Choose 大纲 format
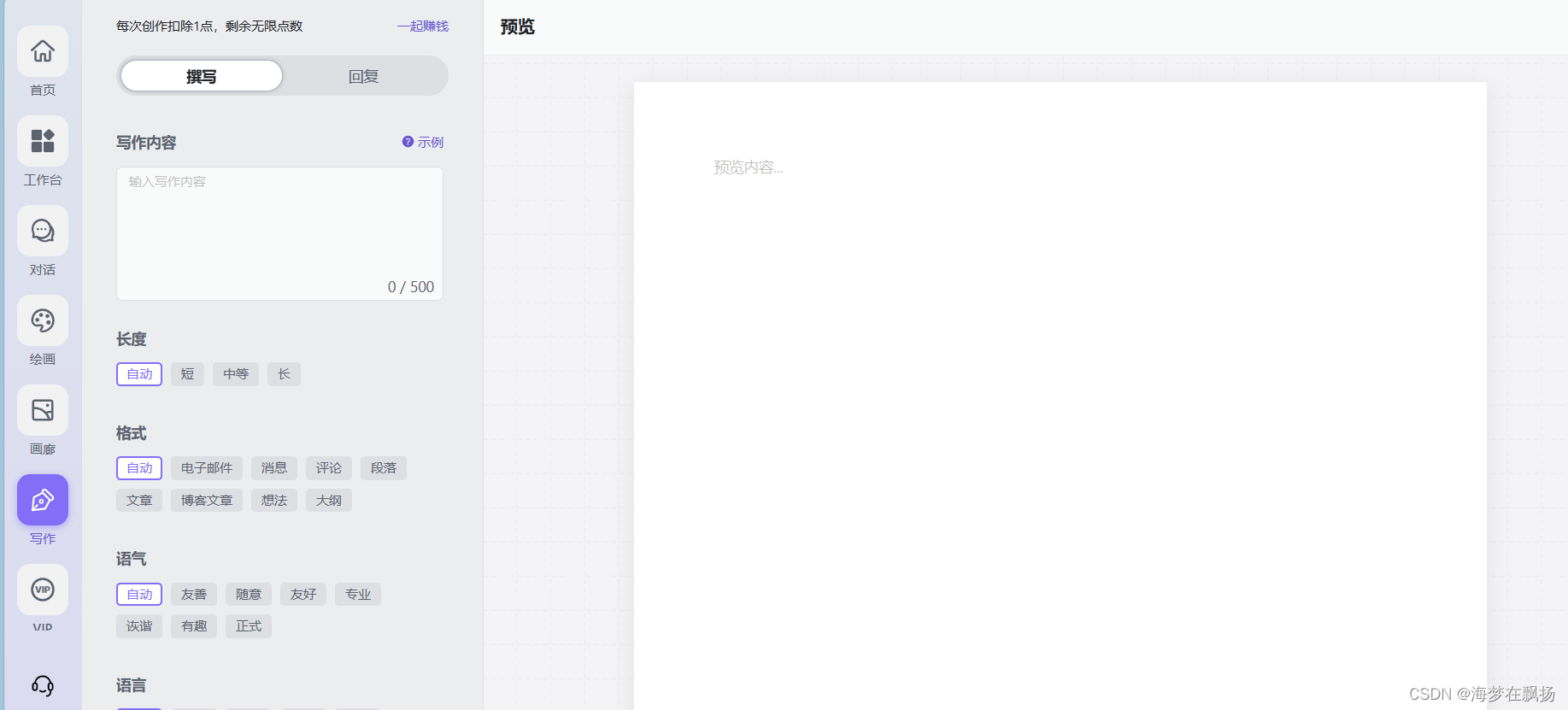 tap(329, 500)
